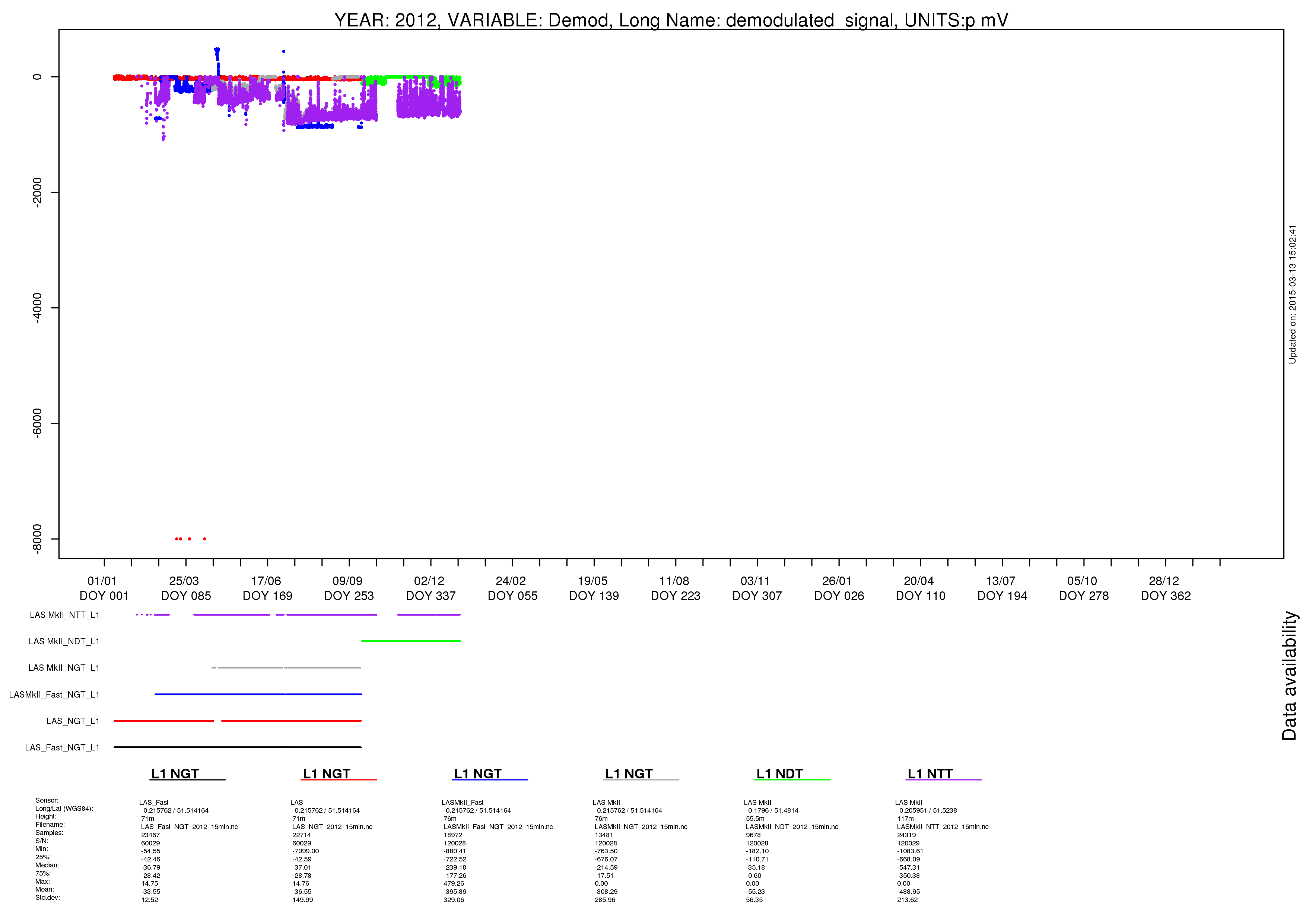
Task: Click the 'LAS MkII_NGT_L1' availability row label
Action: pos(64,668)
